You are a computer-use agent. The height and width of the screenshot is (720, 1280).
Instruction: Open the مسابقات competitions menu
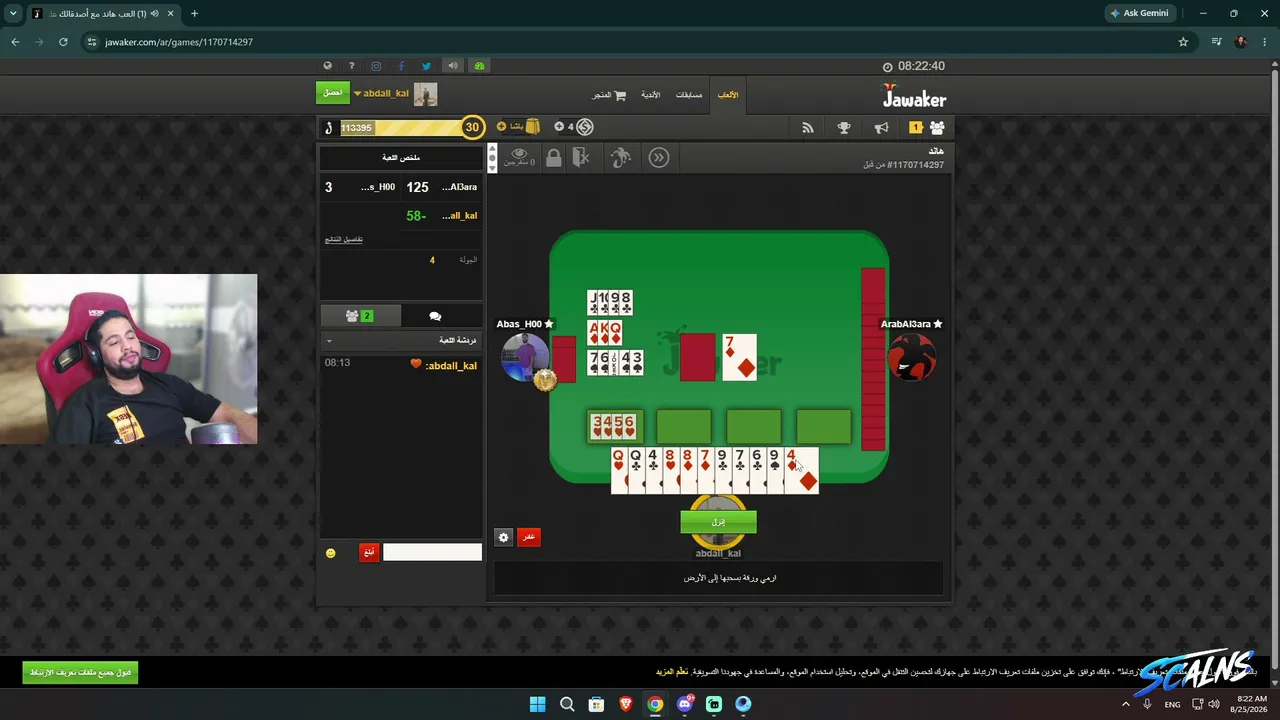click(x=689, y=95)
